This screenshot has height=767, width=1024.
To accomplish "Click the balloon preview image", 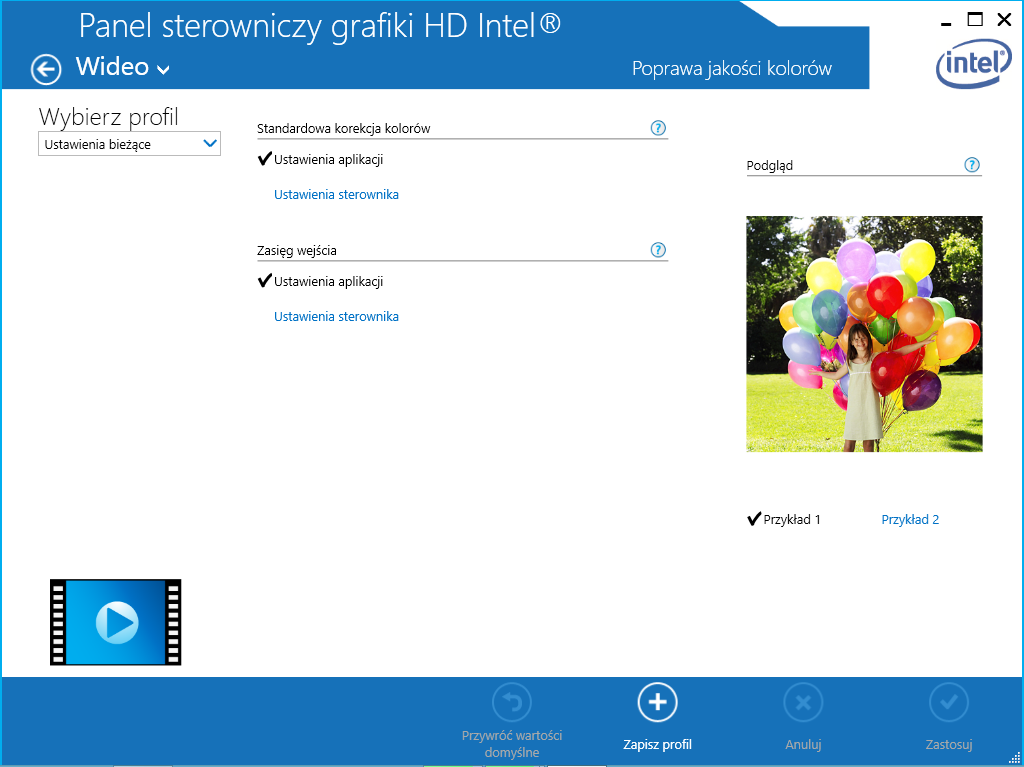I will tap(864, 334).
